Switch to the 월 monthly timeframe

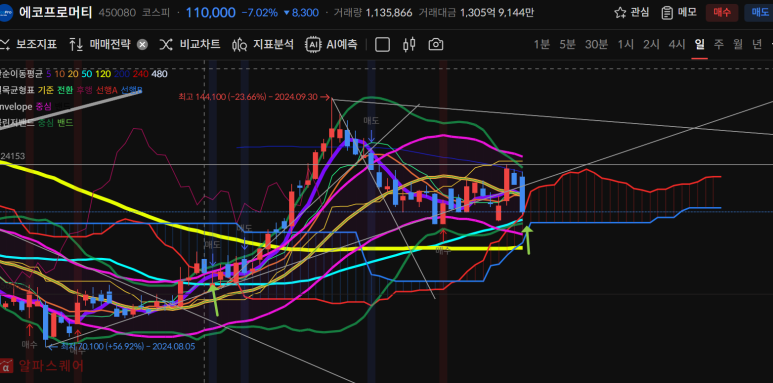(x=738, y=44)
